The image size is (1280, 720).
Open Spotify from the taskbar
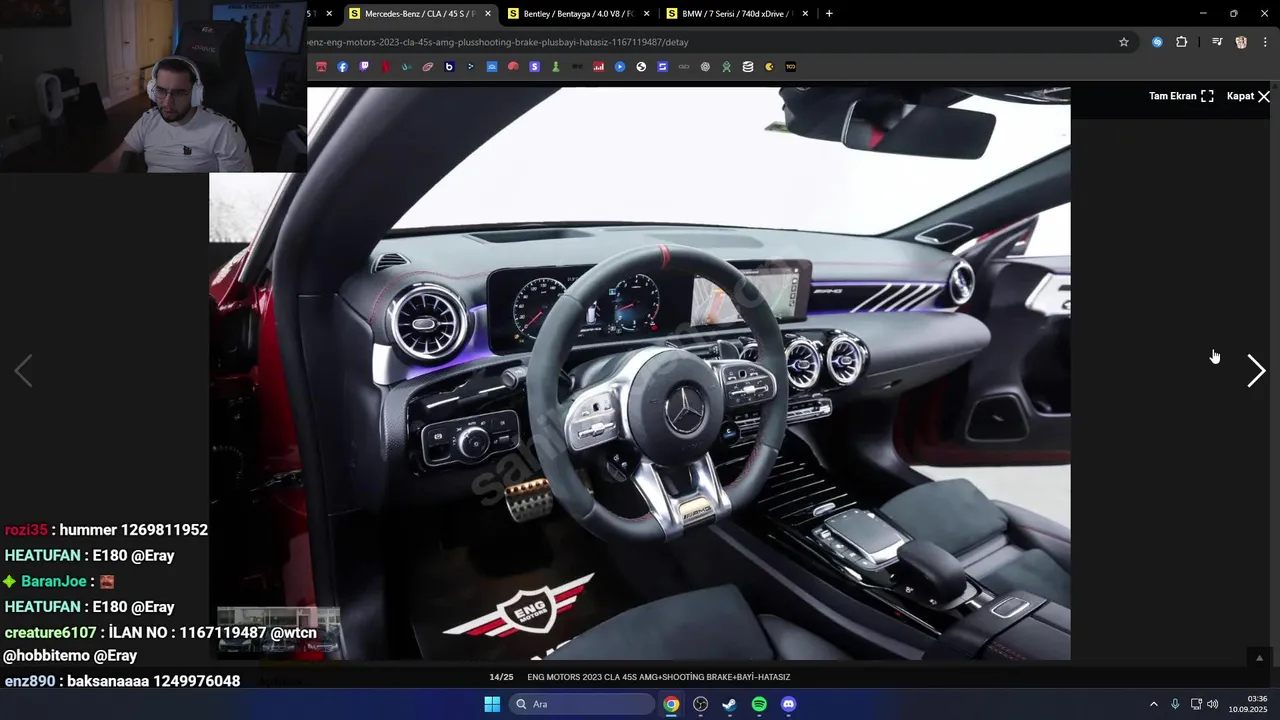759,704
